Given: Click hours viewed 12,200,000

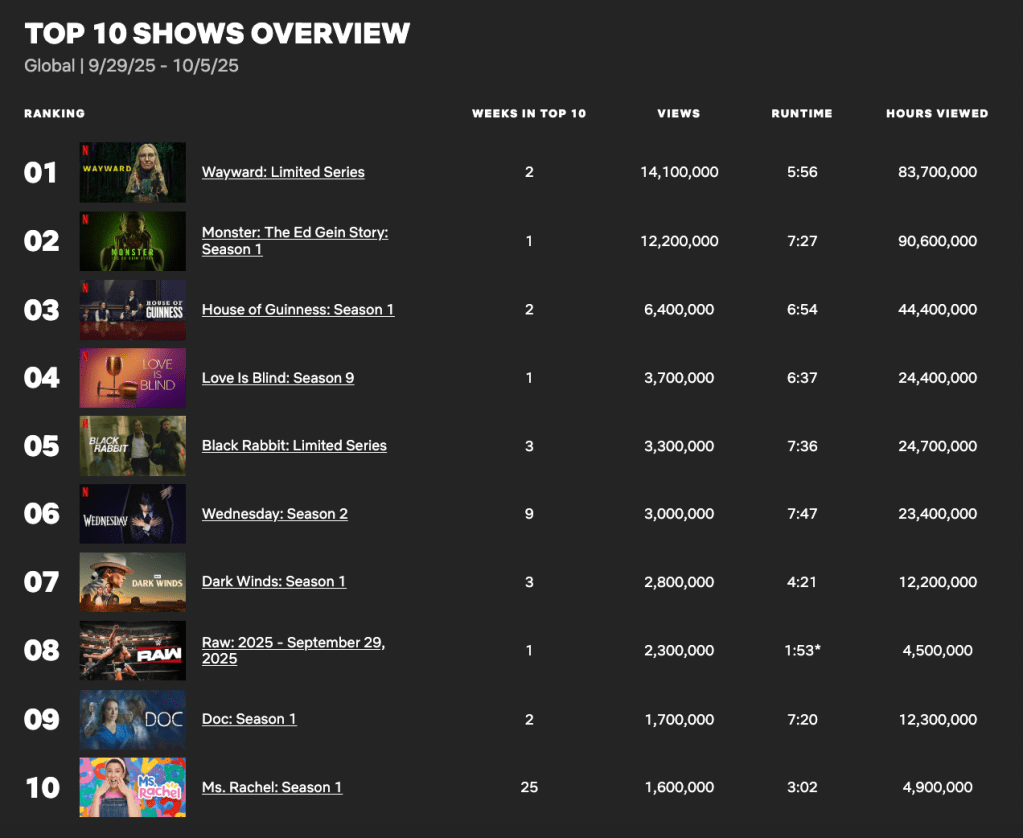Looking at the screenshot, I should click(938, 582).
